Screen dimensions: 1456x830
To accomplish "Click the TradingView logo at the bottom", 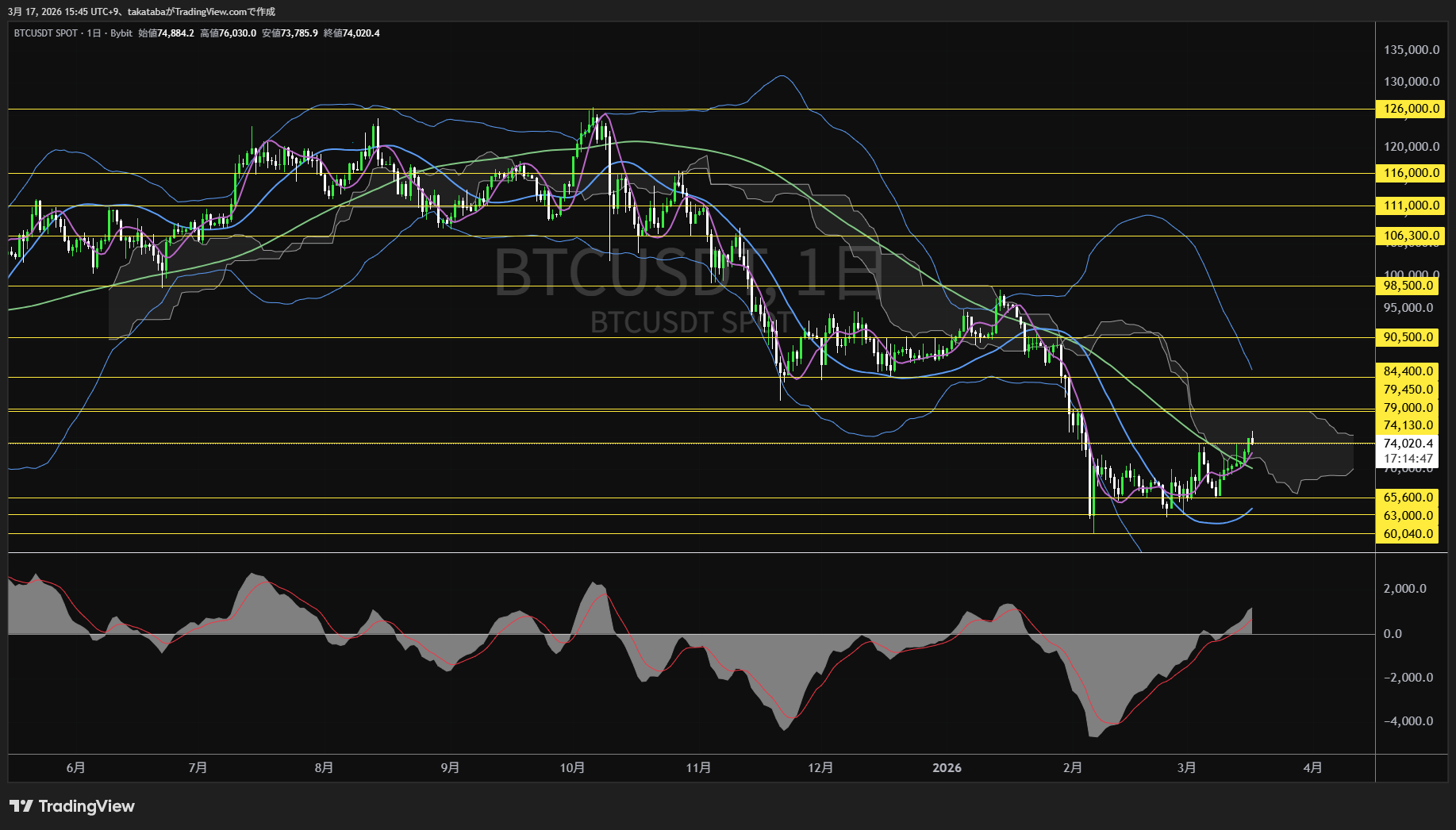I will 72,806.
